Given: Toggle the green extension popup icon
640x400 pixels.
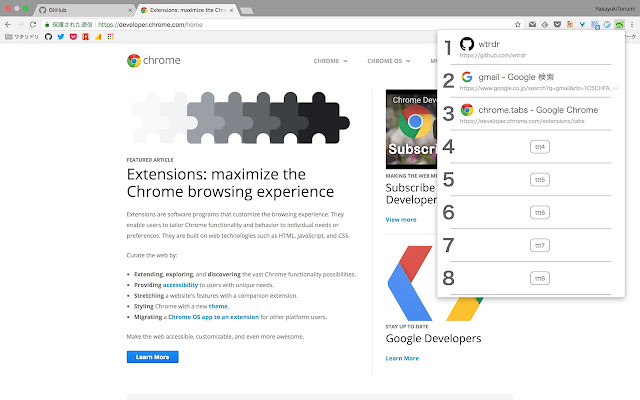Looking at the screenshot, I should tap(619, 24).
